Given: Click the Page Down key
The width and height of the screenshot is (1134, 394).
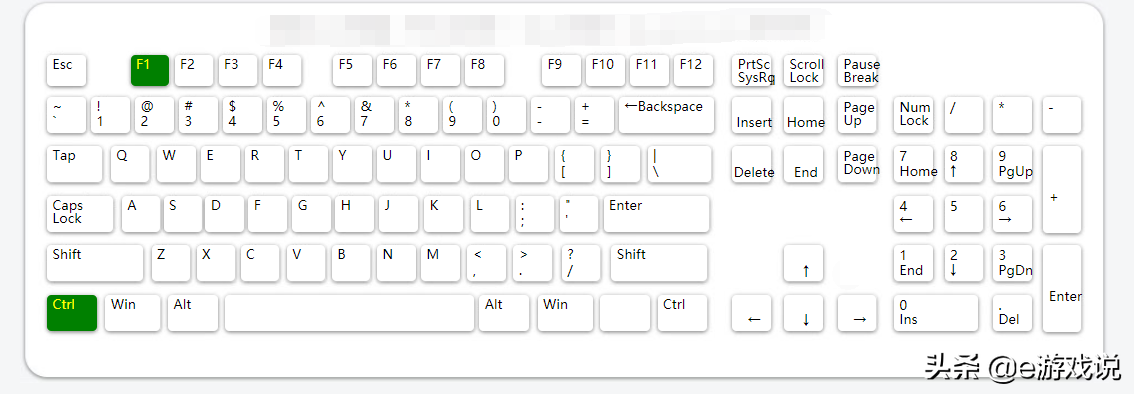Looking at the screenshot, I should (x=857, y=164).
